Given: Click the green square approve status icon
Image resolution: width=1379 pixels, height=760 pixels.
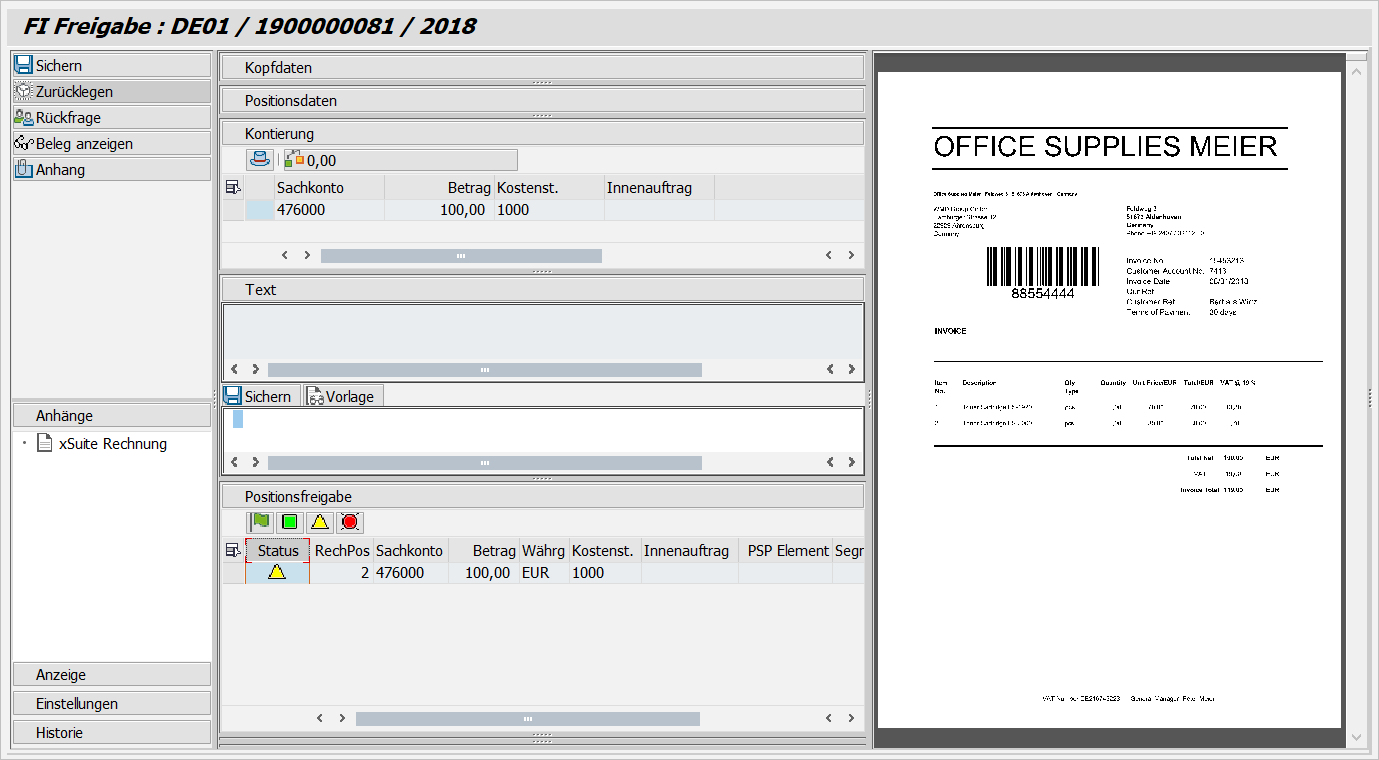Looking at the screenshot, I should pos(290,522).
